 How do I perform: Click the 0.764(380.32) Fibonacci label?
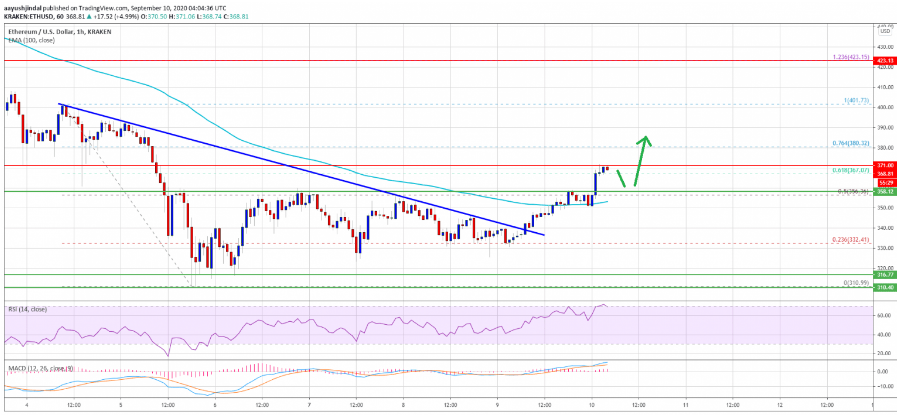[x=853, y=143]
